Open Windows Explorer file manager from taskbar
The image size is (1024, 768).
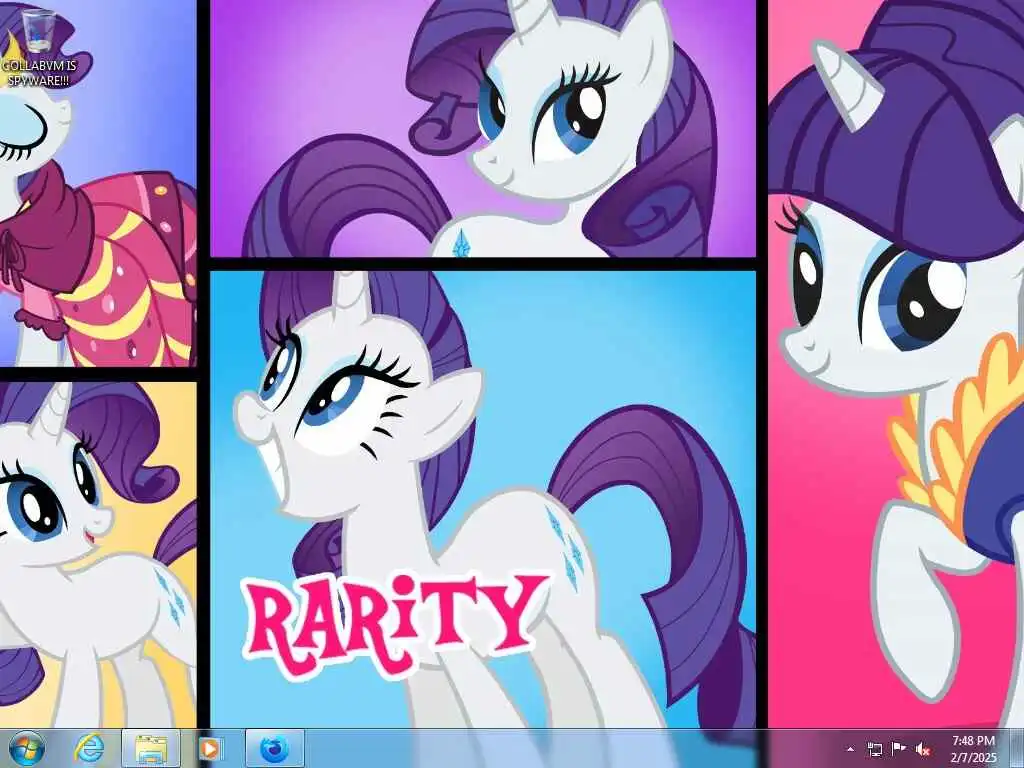pos(151,748)
